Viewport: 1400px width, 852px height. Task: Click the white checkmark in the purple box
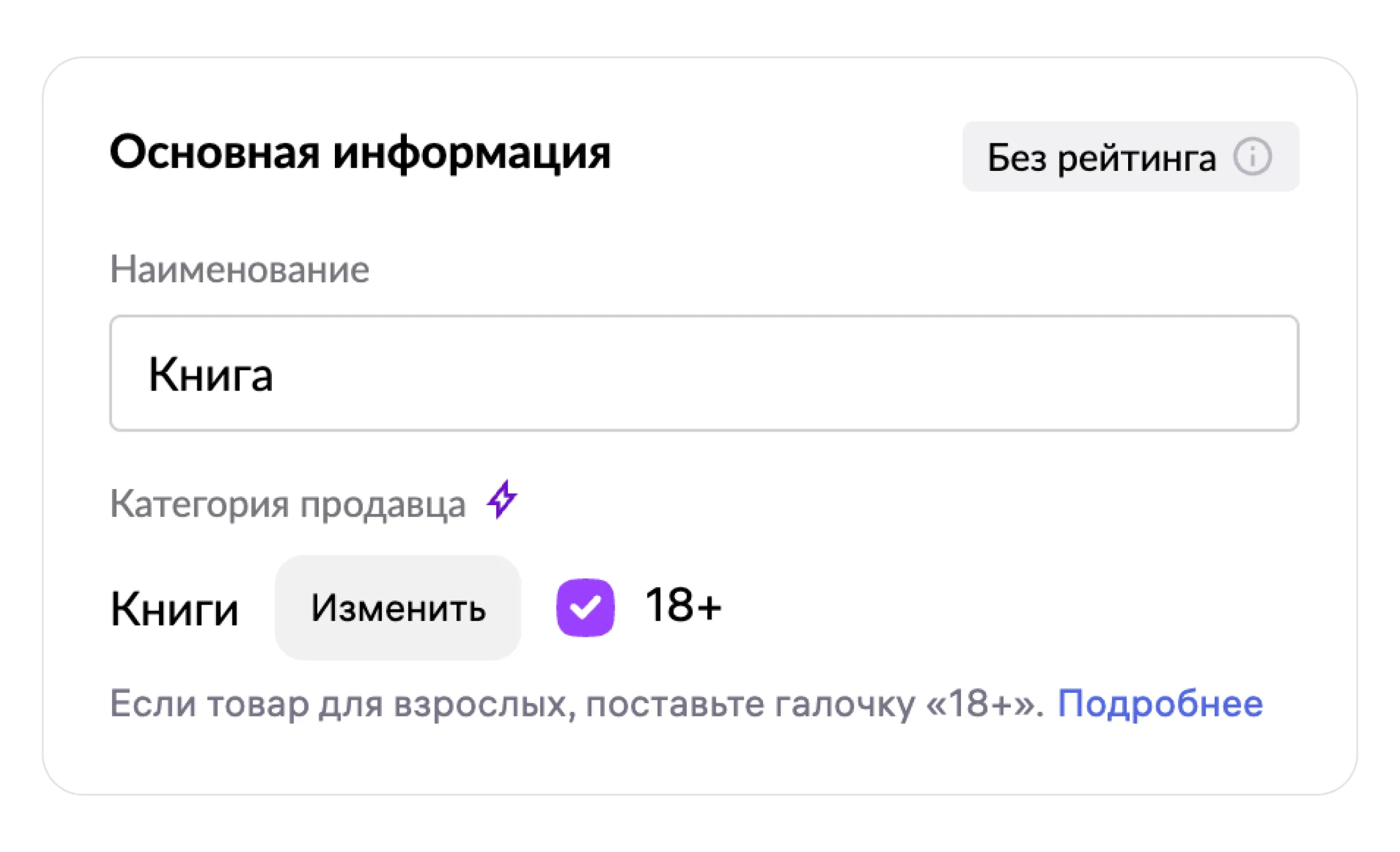click(585, 607)
